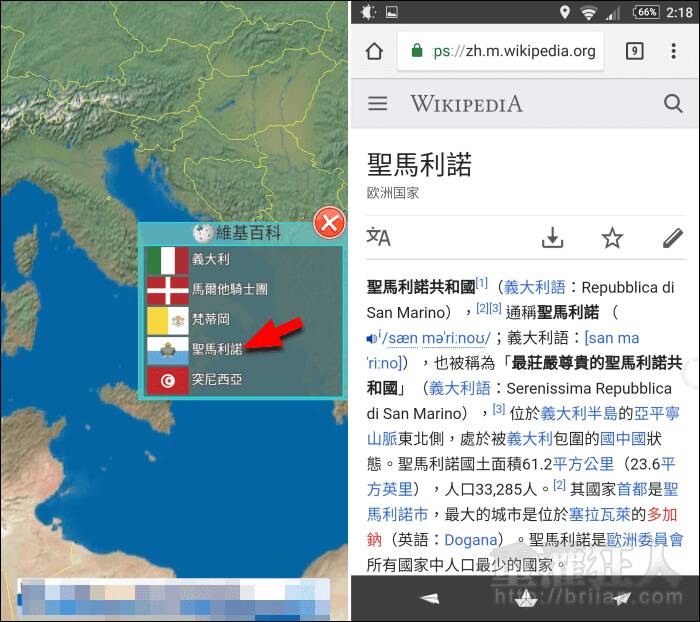Tap the paper boat icon

(526, 598)
